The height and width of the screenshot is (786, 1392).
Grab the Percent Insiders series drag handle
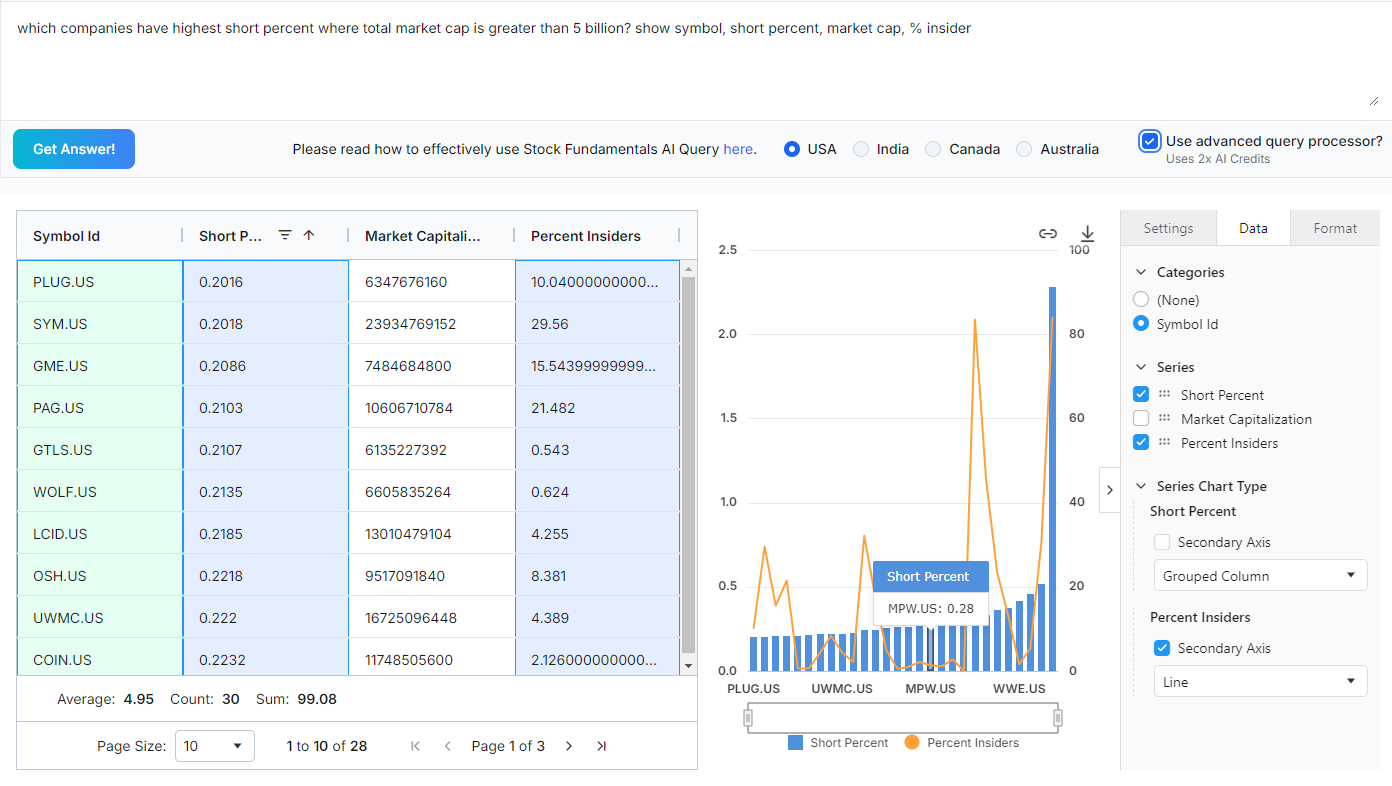click(1165, 443)
